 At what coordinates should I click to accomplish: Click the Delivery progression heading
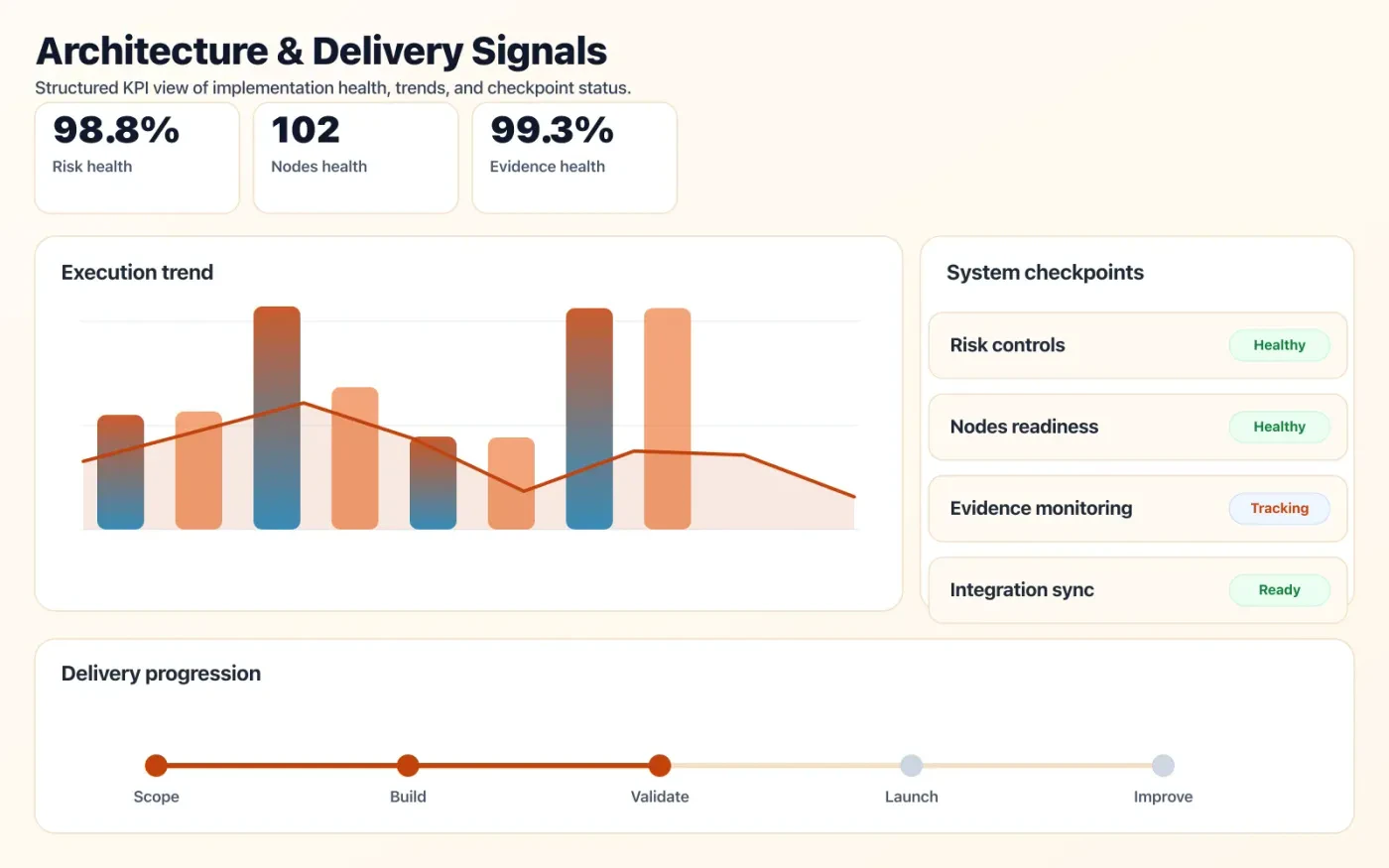click(x=161, y=673)
